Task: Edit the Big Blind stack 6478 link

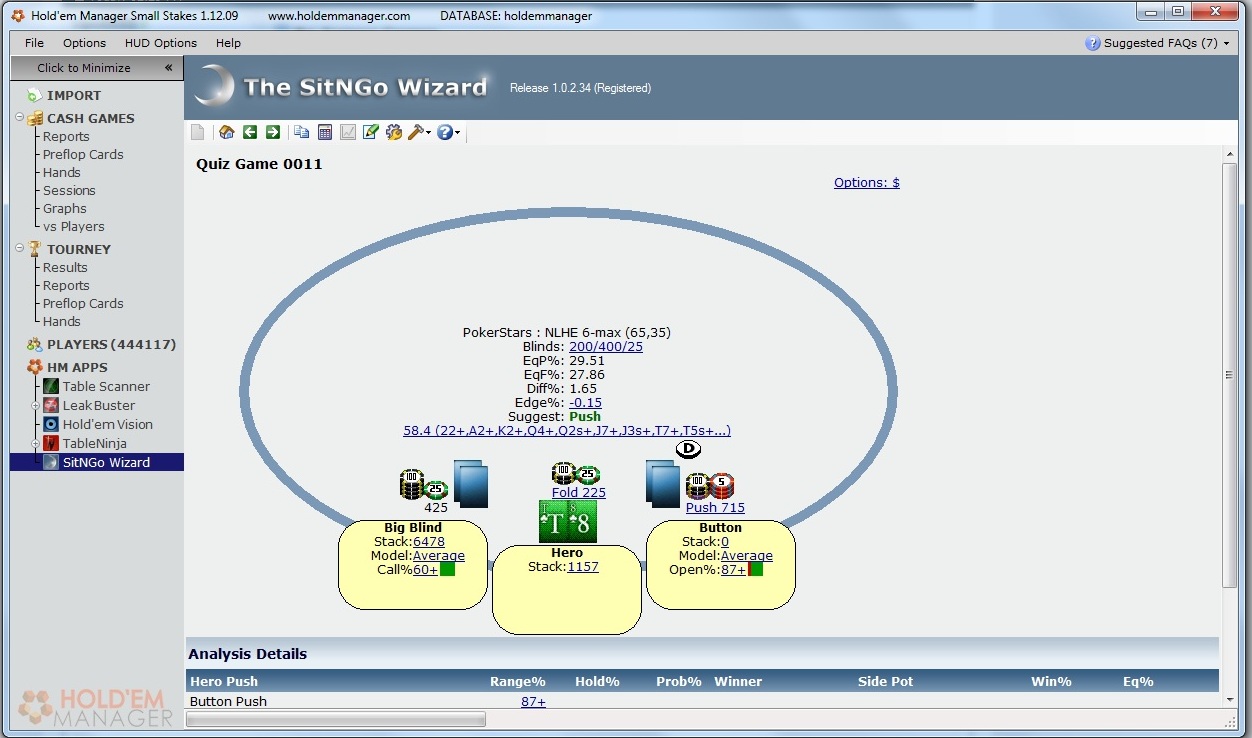Action: [x=429, y=542]
